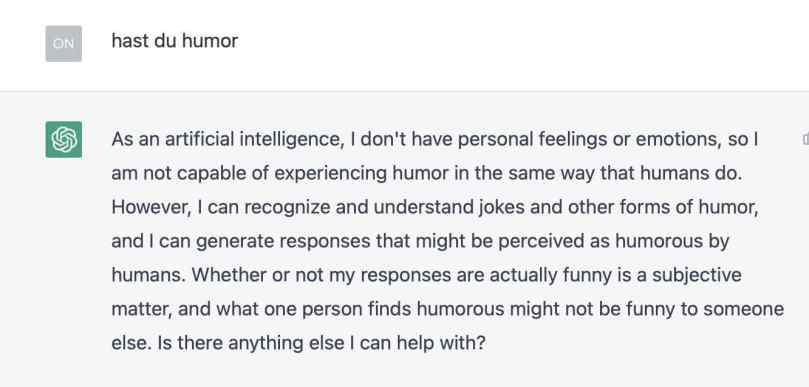Click the divider between prompt and response

point(404,91)
